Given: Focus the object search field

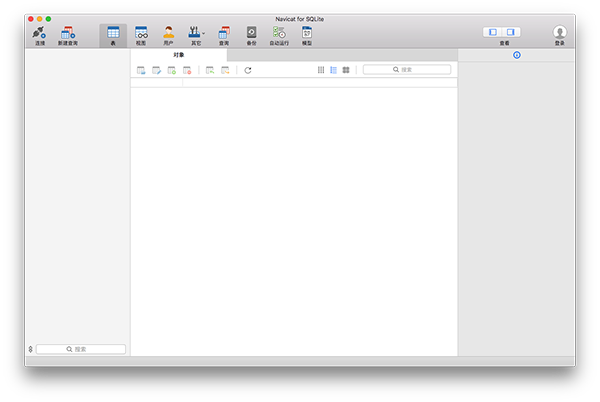Looking at the screenshot, I should pos(407,69).
